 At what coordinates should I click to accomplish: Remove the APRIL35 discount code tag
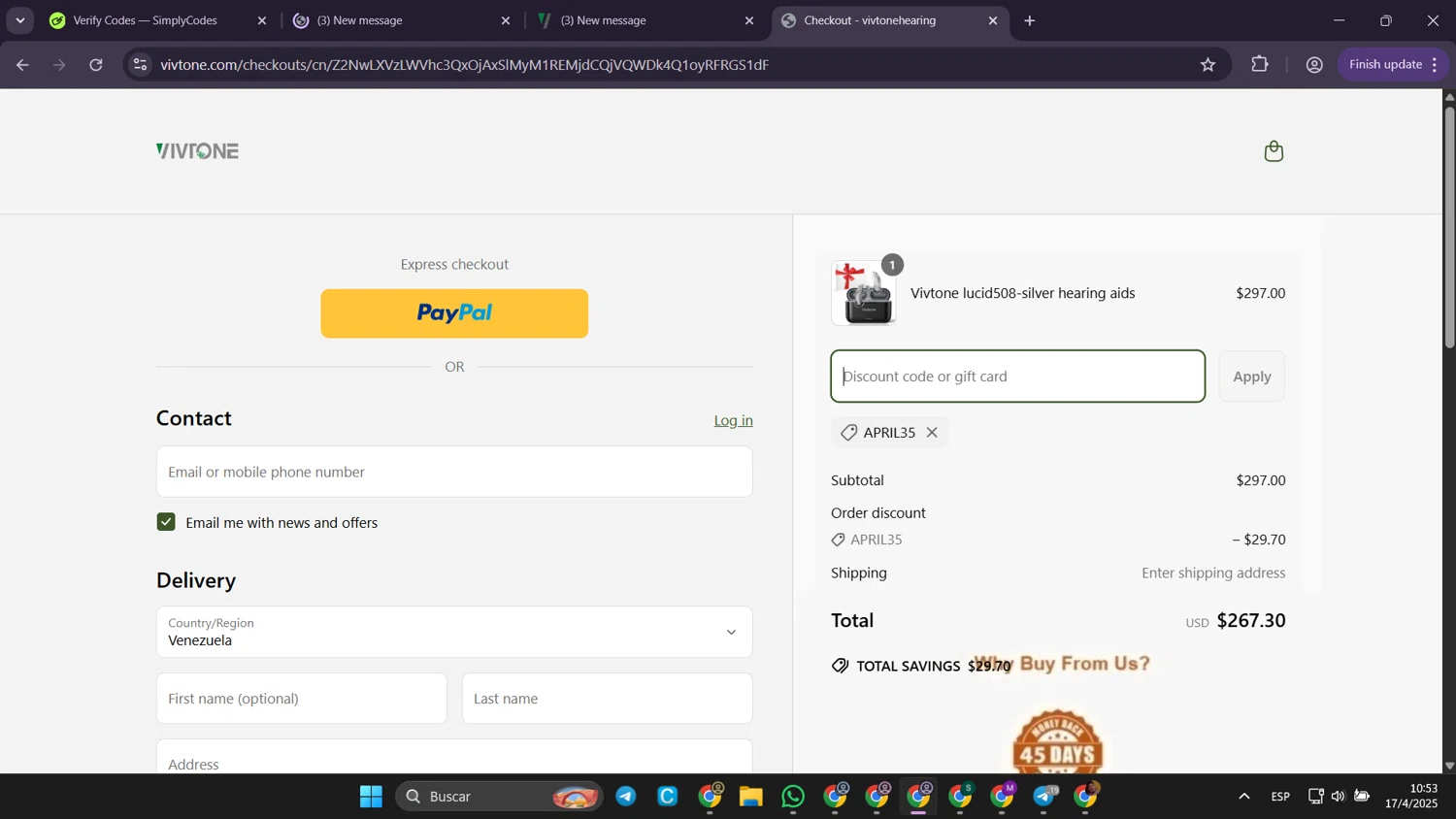pyautogui.click(x=932, y=433)
